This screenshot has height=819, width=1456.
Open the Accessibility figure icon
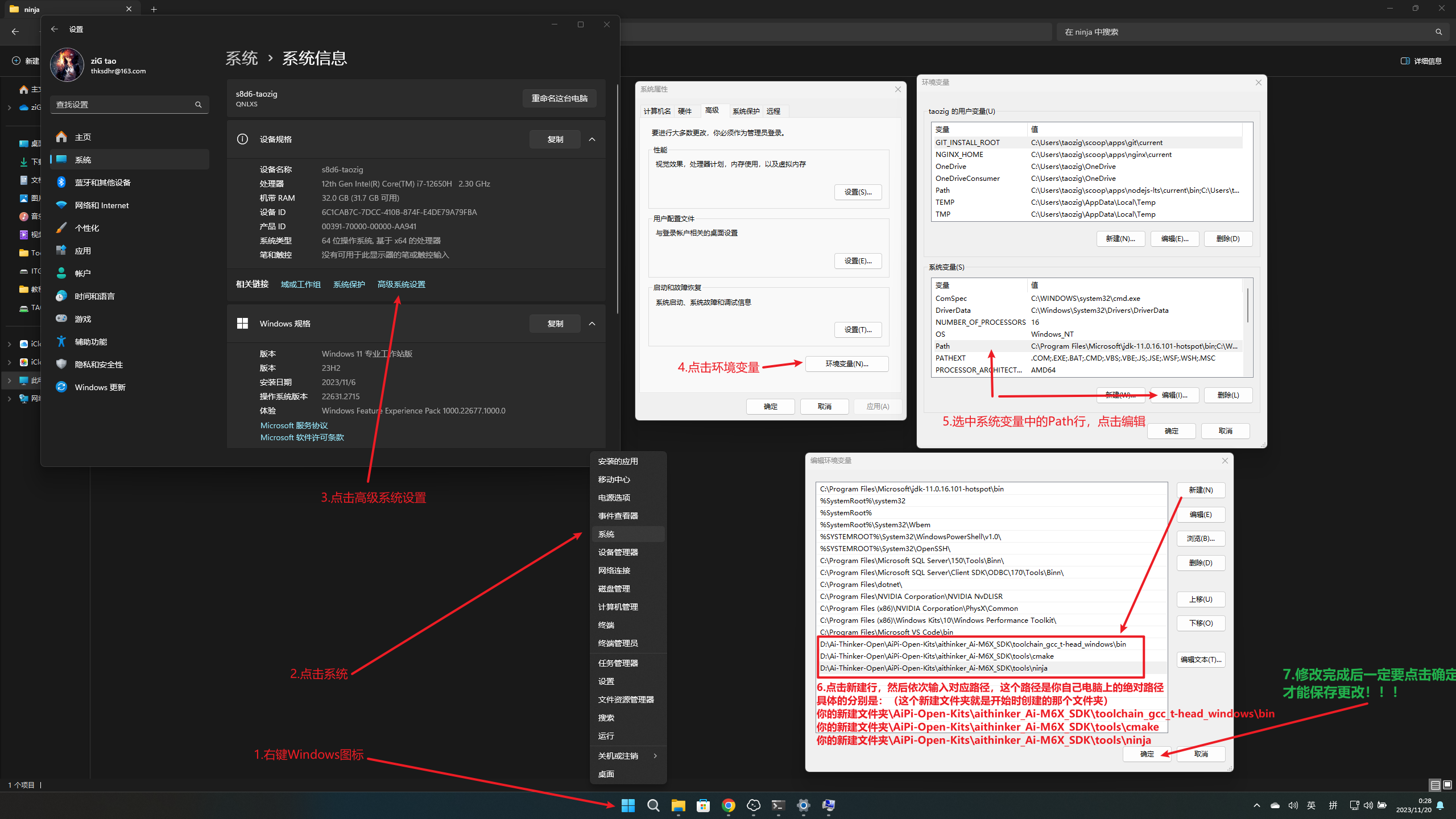point(61,342)
